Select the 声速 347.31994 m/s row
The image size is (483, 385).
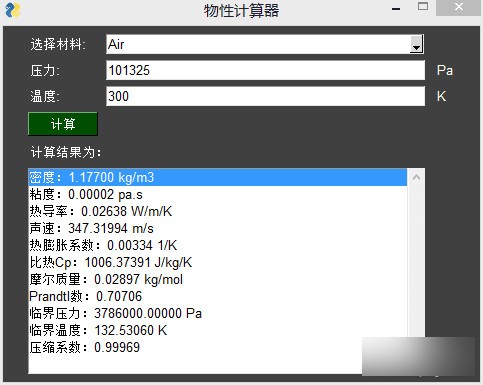point(218,228)
